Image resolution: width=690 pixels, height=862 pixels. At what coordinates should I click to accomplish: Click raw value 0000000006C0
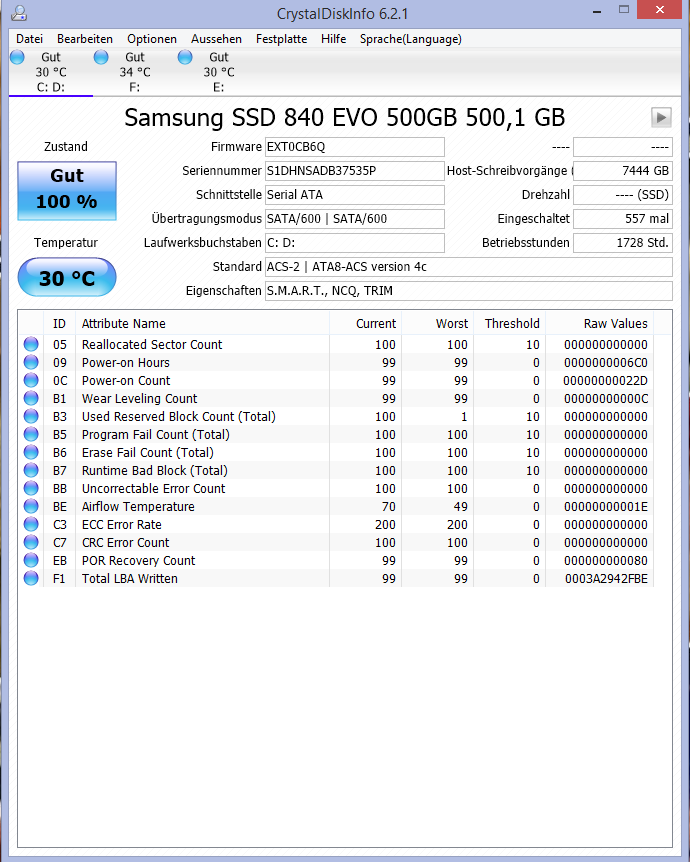(606, 363)
